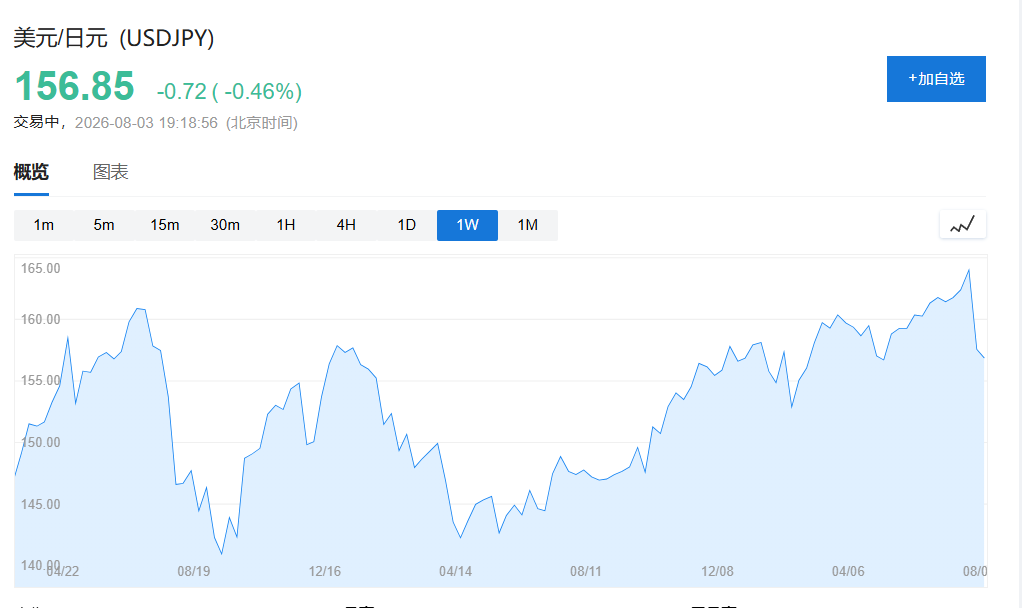Click the 12/16 date marker on axis

click(325, 572)
